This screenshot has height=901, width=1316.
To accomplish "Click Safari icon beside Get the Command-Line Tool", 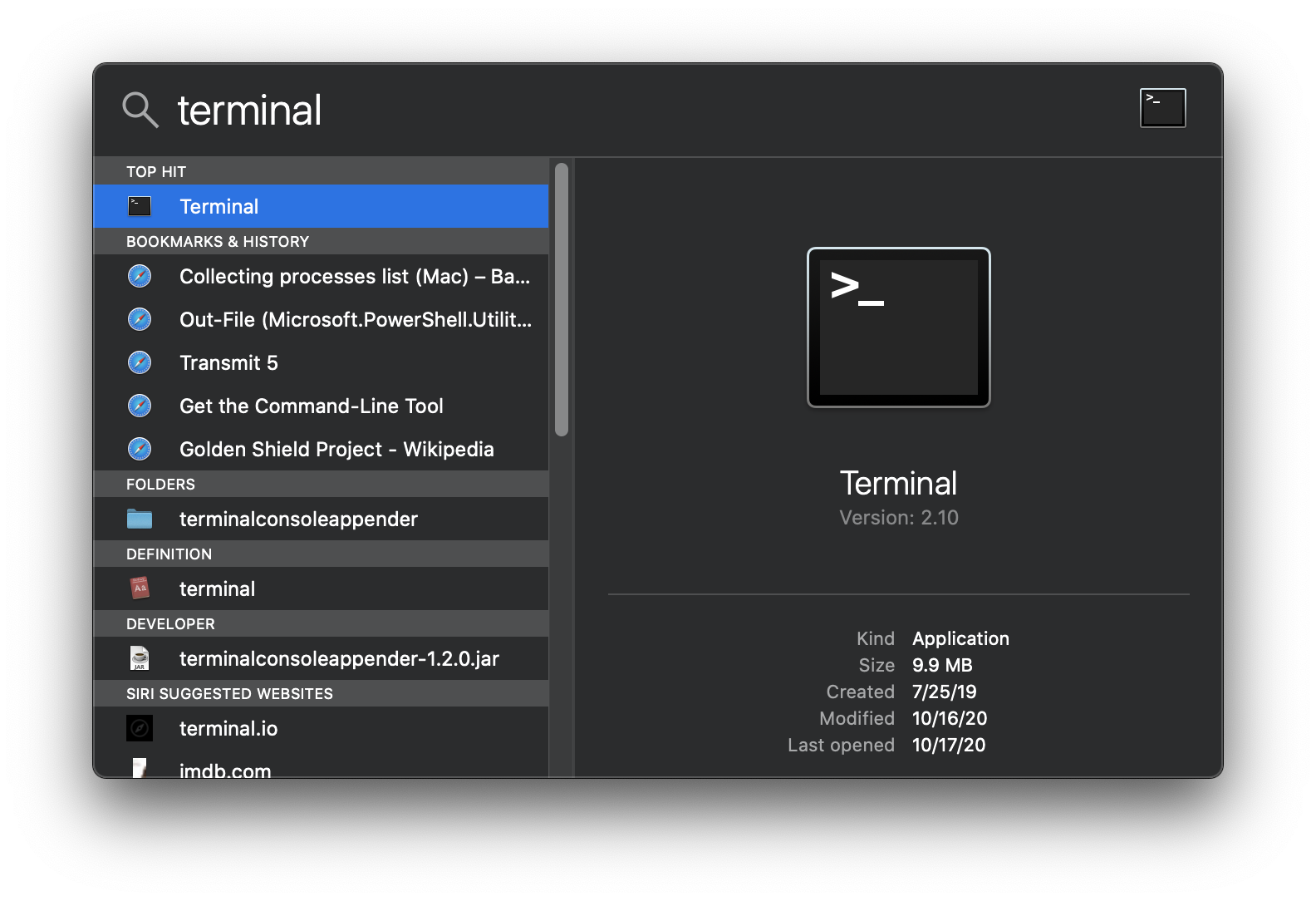I will coord(140,406).
